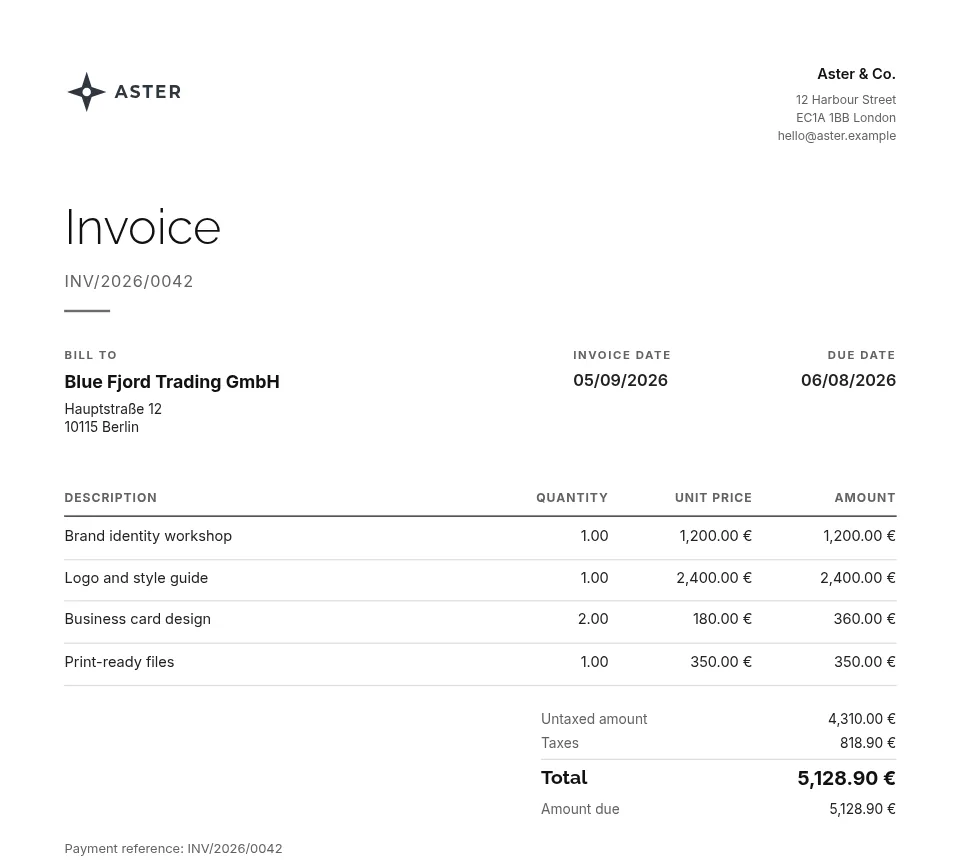
Task: Click the Aster star logo icon
Action: click(x=86, y=92)
